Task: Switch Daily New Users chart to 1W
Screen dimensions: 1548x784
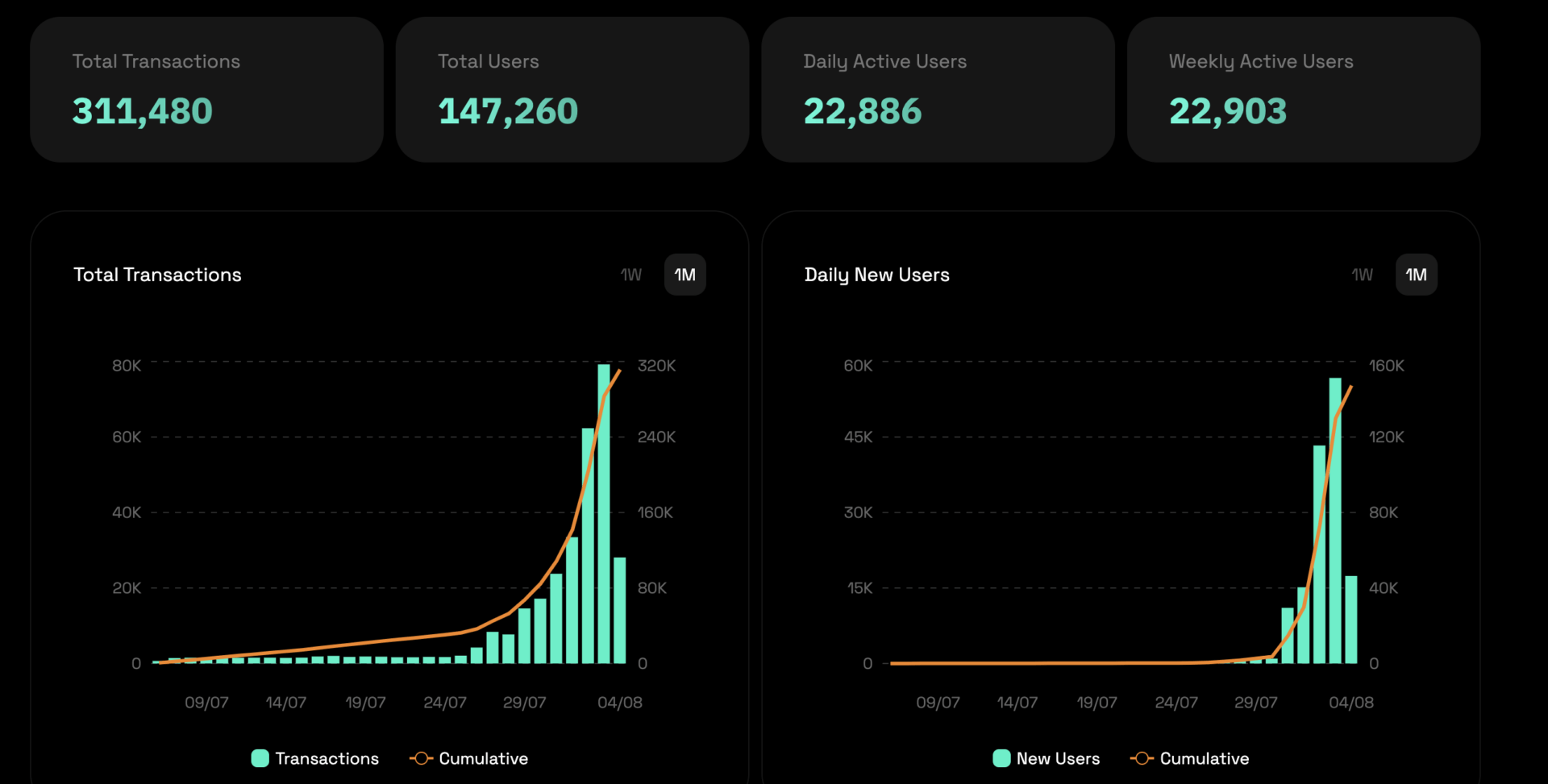Action: pyautogui.click(x=1362, y=275)
